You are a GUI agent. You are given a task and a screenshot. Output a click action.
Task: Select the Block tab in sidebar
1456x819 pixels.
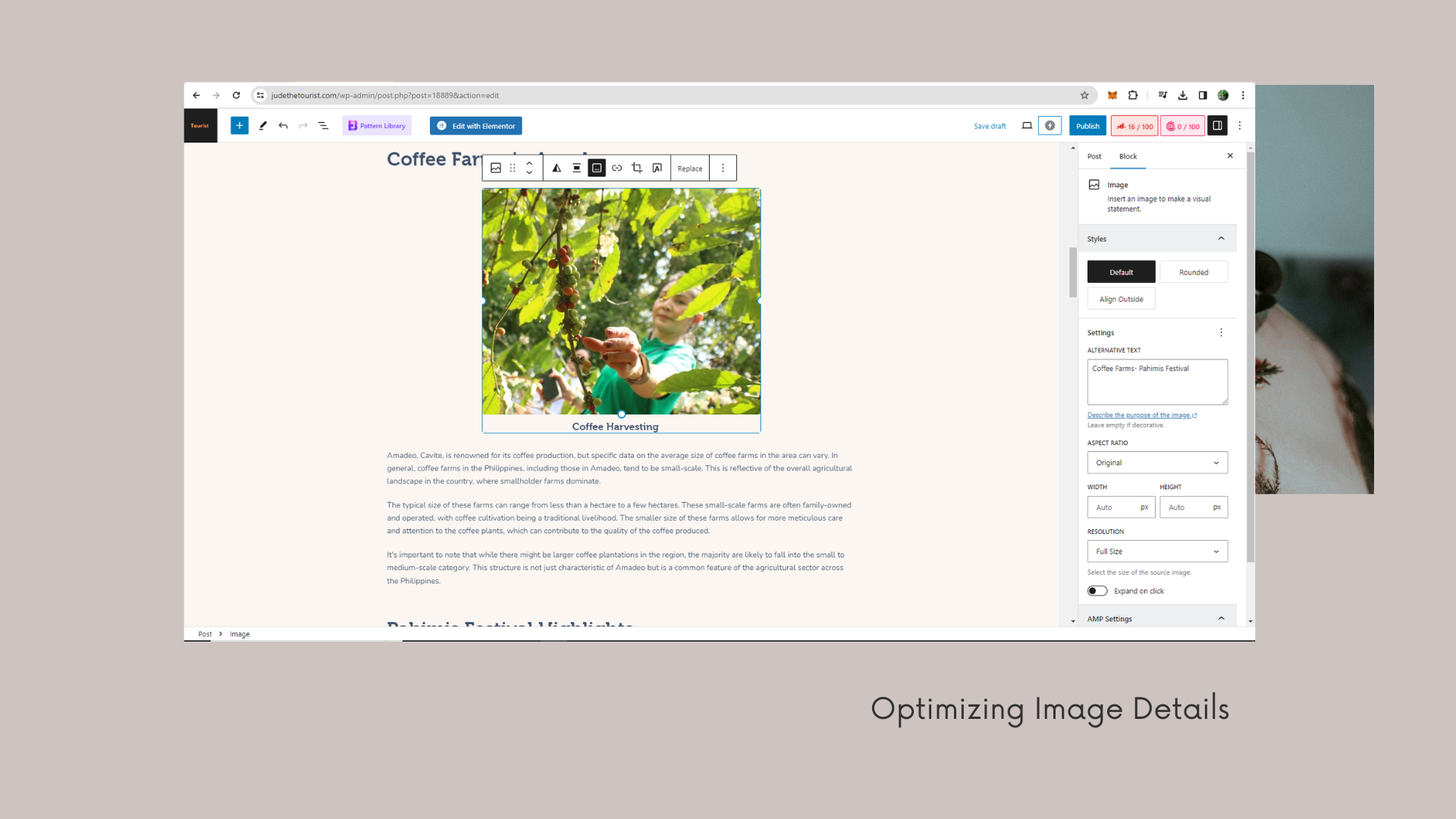pos(1128,156)
